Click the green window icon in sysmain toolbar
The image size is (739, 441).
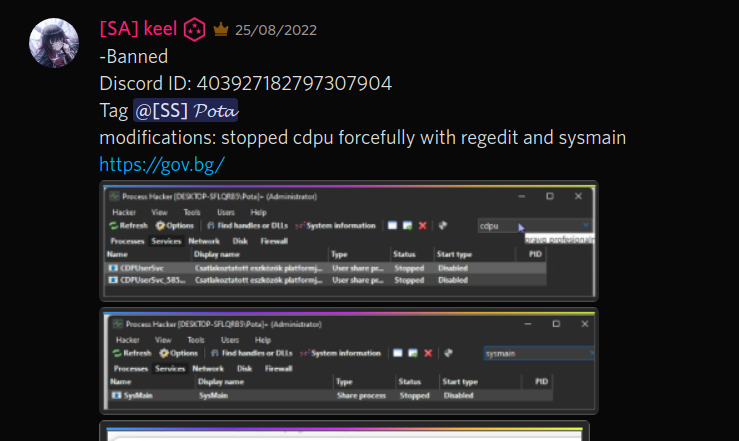coord(413,353)
